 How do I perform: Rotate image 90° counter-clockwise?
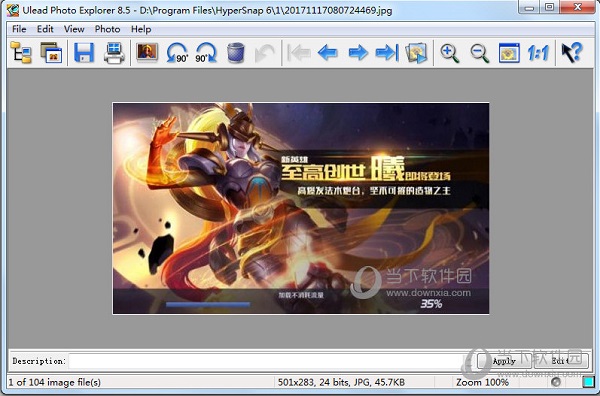[177, 52]
